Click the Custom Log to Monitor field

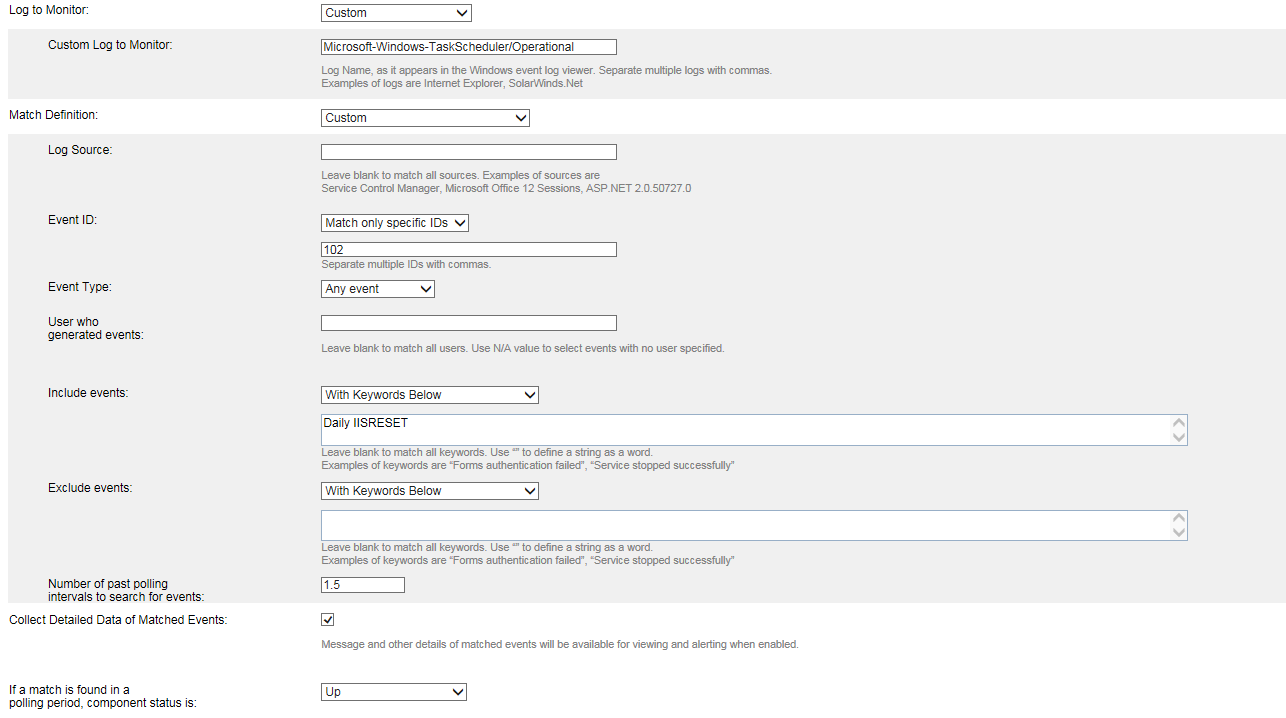click(469, 47)
